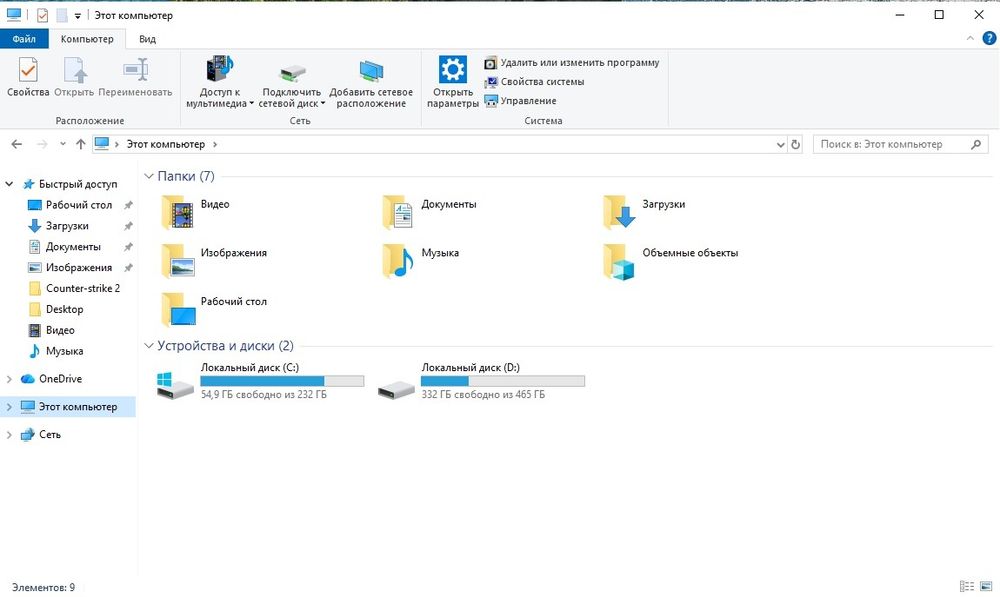Image resolution: width=1000 pixels, height=597 pixels.
Task: Open Открыть параметры gear icon
Action: [x=453, y=69]
